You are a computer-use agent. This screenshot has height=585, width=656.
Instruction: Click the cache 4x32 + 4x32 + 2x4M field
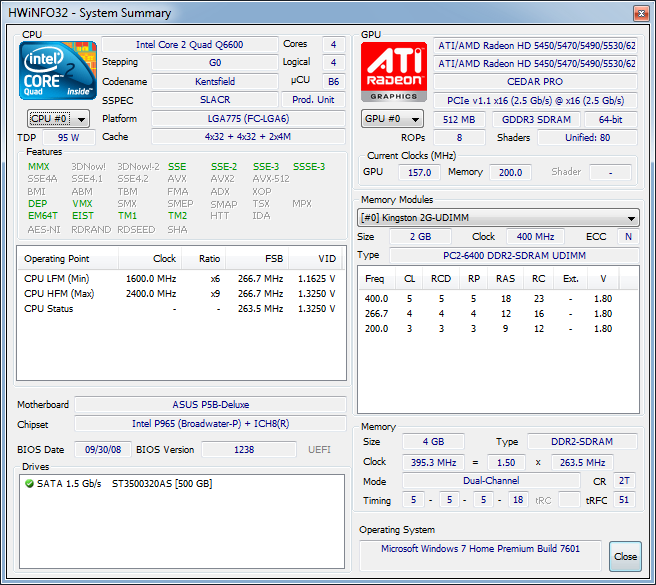point(248,136)
